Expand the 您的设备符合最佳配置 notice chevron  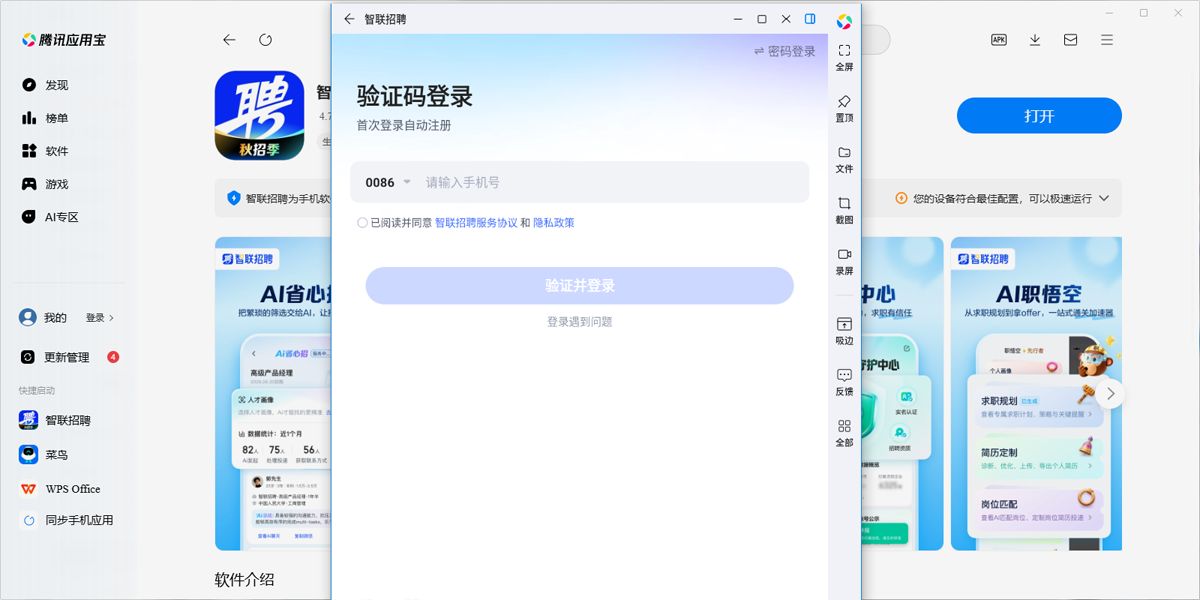1104,198
